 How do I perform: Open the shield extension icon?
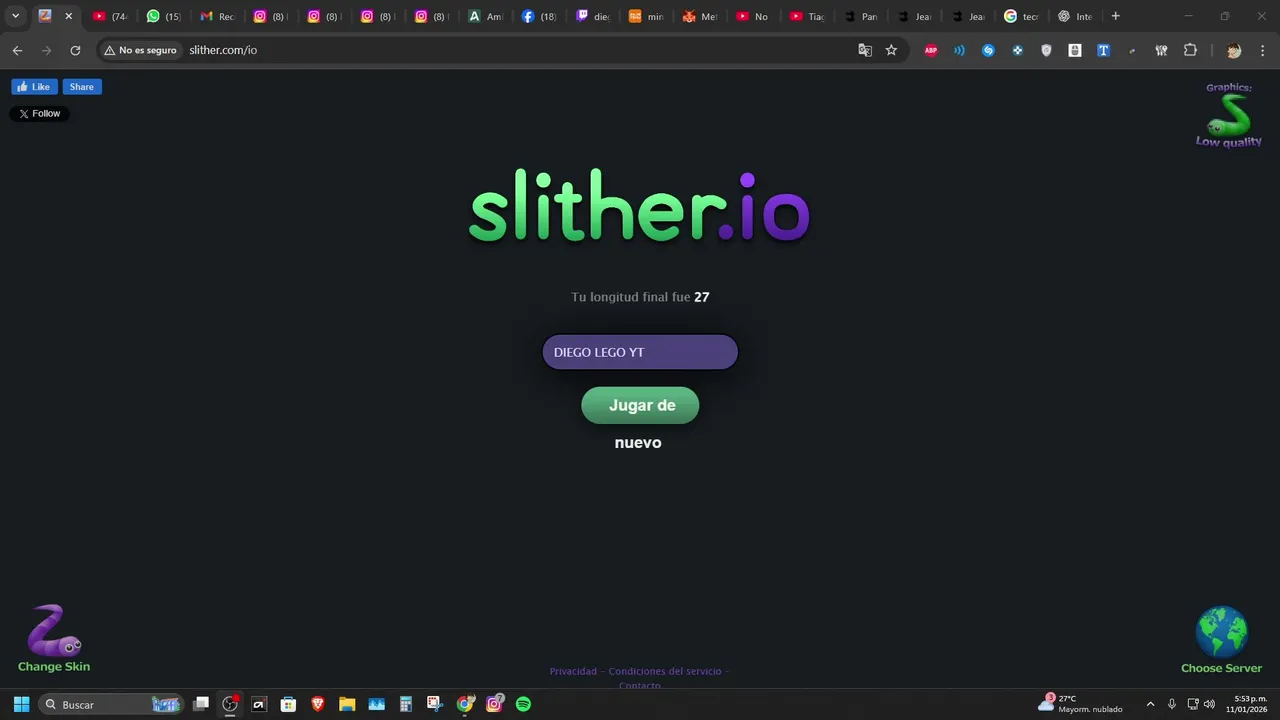pos(1047,50)
